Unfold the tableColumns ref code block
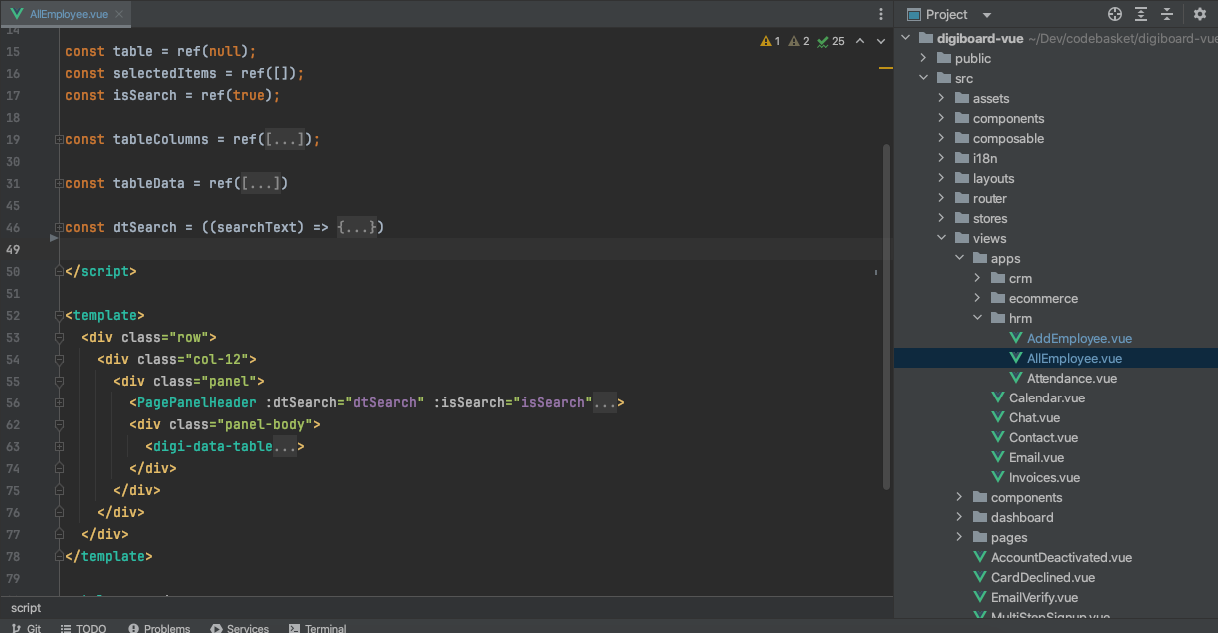The height and width of the screenshot is (633, 1218). pyautogui.click(x=60, y=140)
